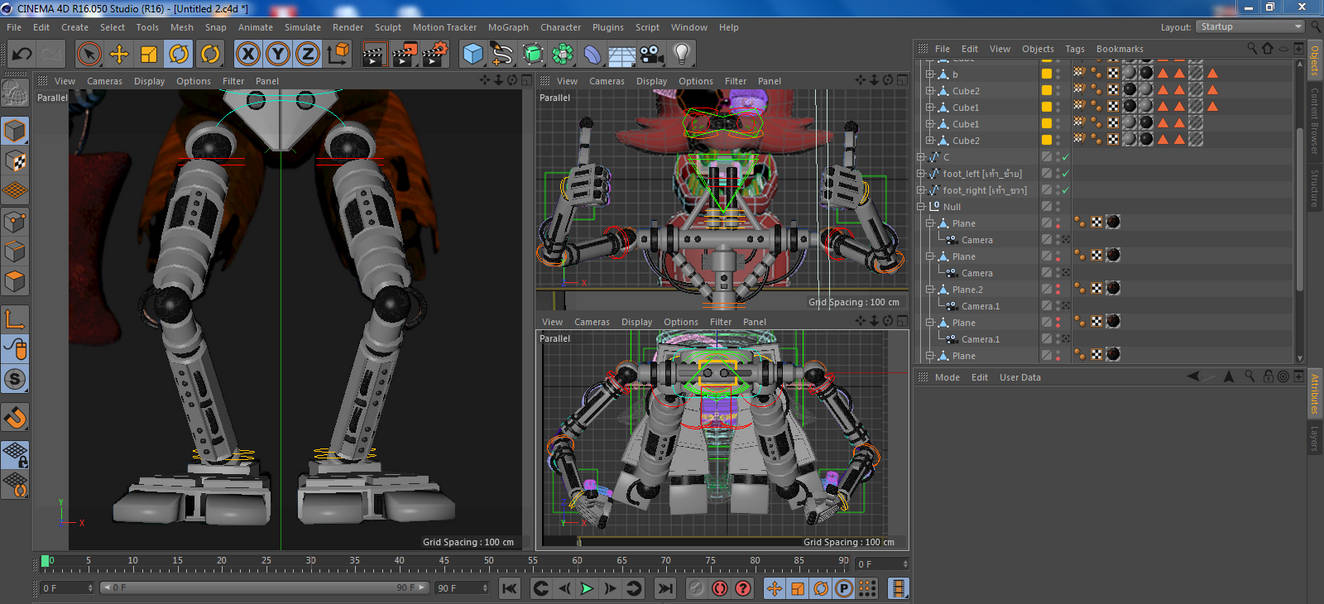
Task: Toggle Enable Axis L-shaped icon
Action: tap(15, 319)
